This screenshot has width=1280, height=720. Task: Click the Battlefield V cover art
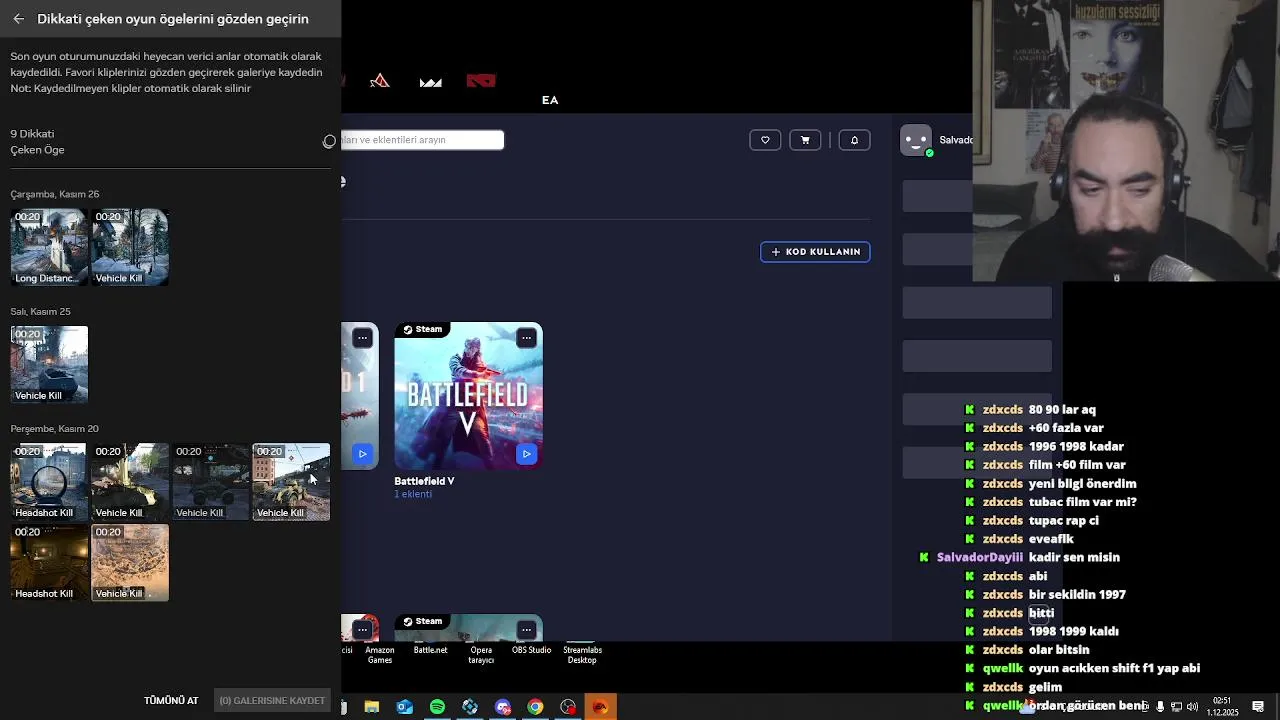[x=468, y=396]
